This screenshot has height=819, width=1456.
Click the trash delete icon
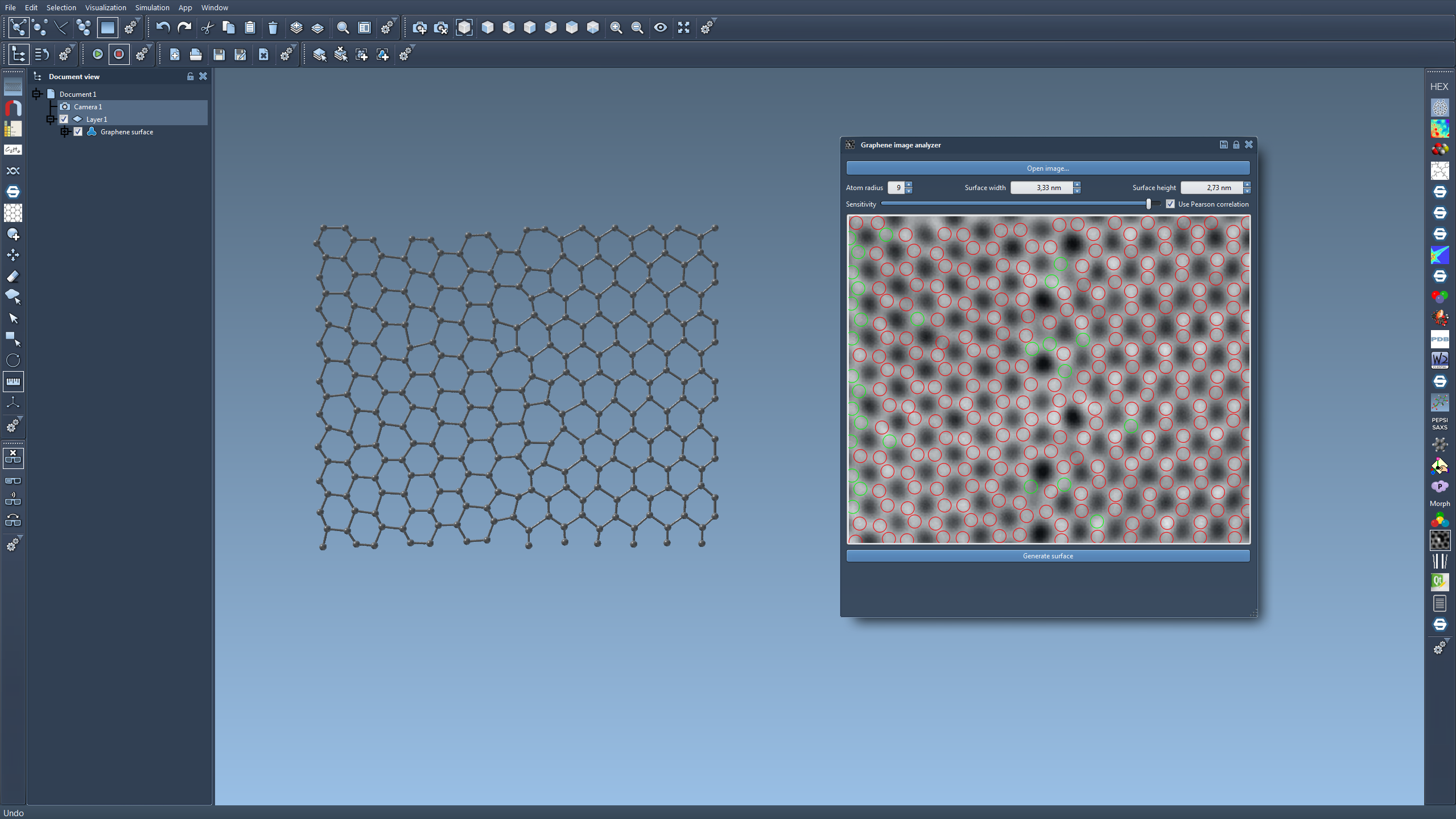pos(273,27)
